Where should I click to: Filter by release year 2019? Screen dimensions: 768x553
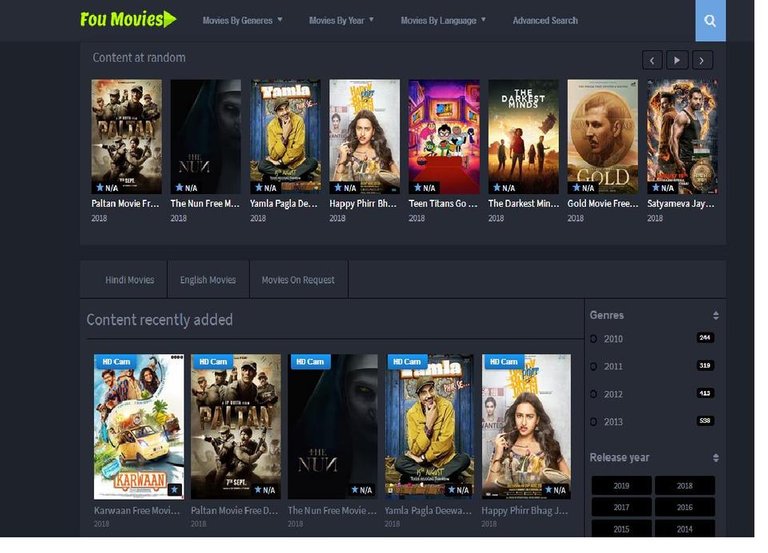(621, 485)
